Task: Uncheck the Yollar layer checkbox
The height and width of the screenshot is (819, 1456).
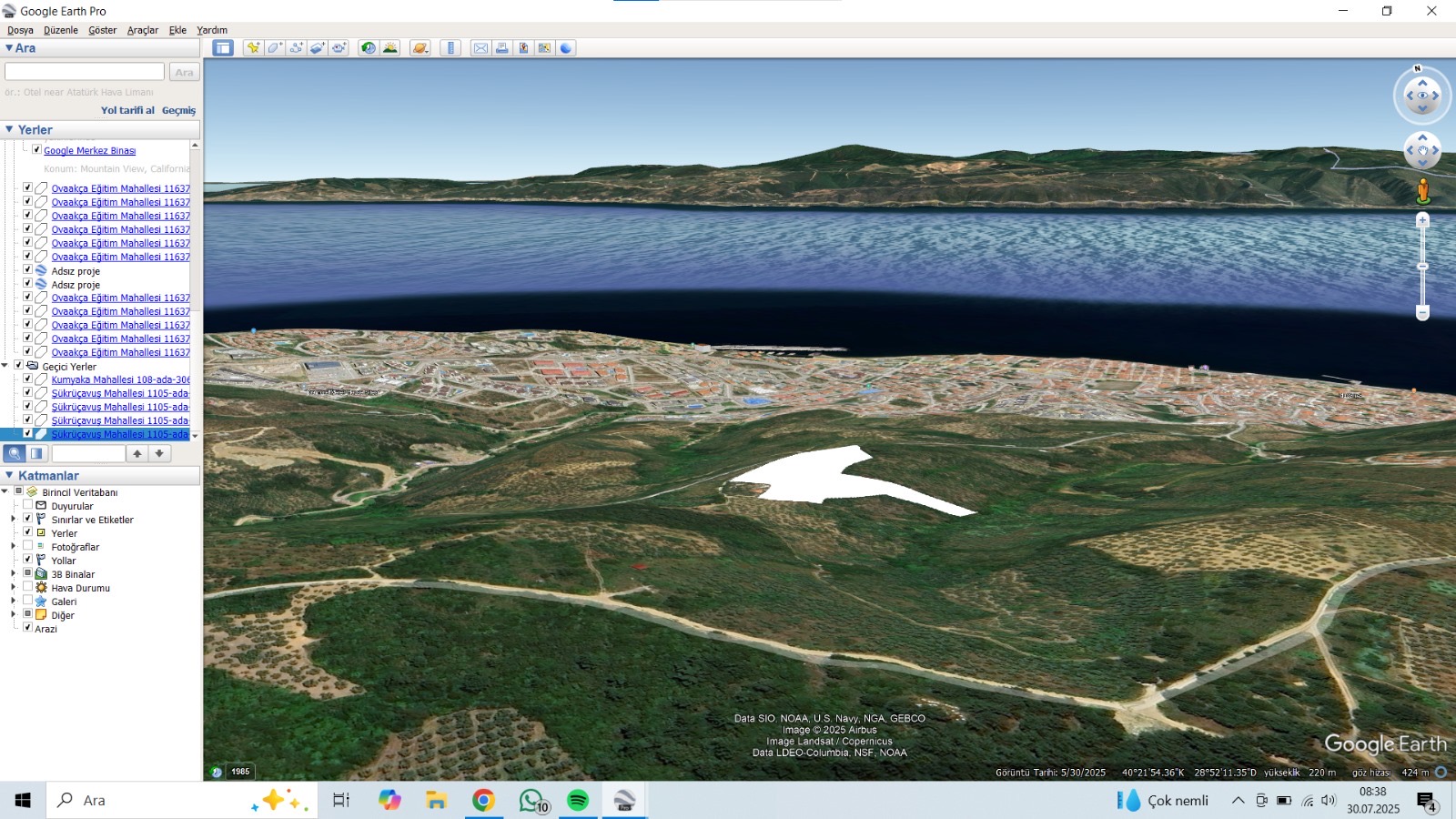Action: click(27, 560)
